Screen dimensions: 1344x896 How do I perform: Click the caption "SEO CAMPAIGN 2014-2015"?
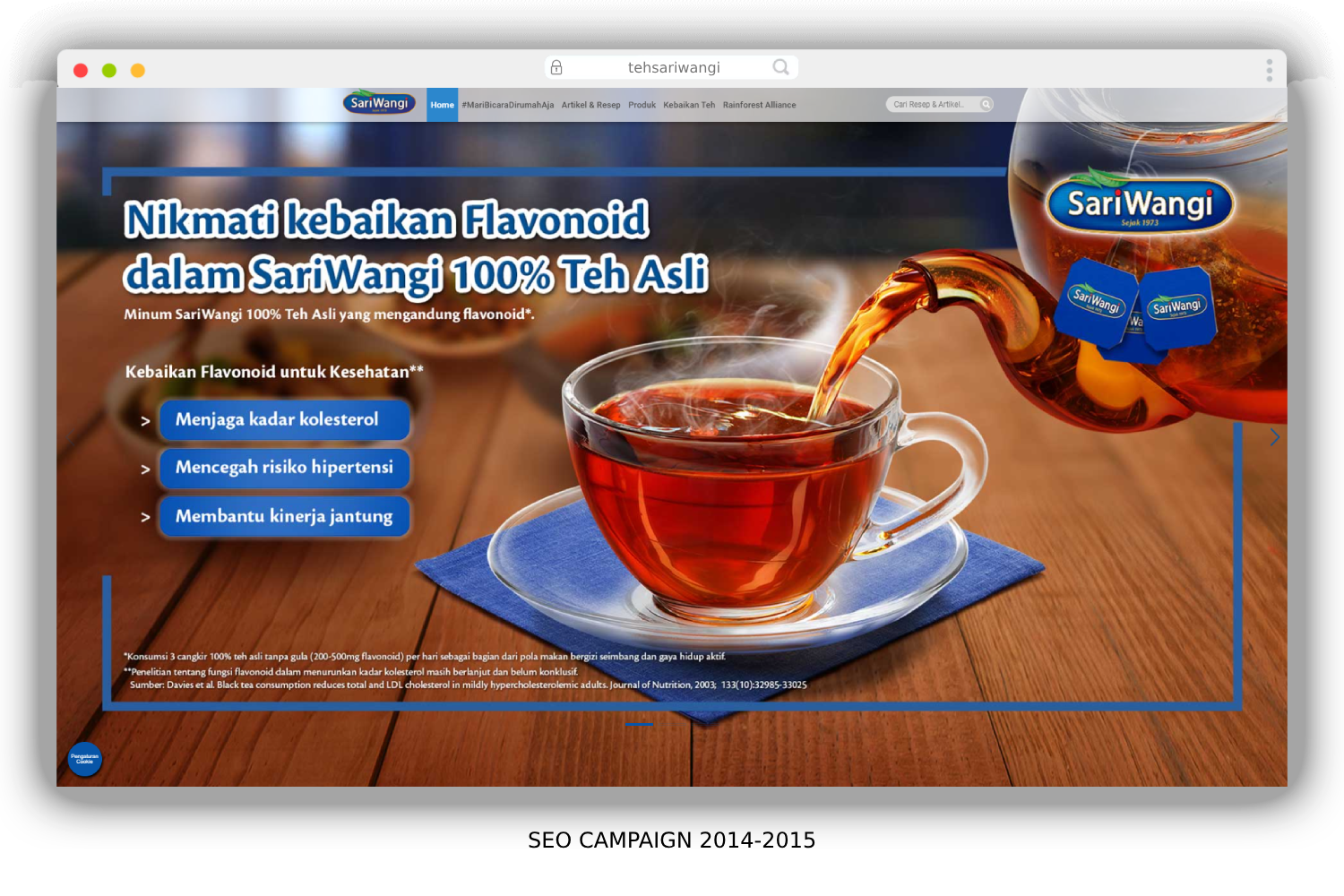point(672,840)
